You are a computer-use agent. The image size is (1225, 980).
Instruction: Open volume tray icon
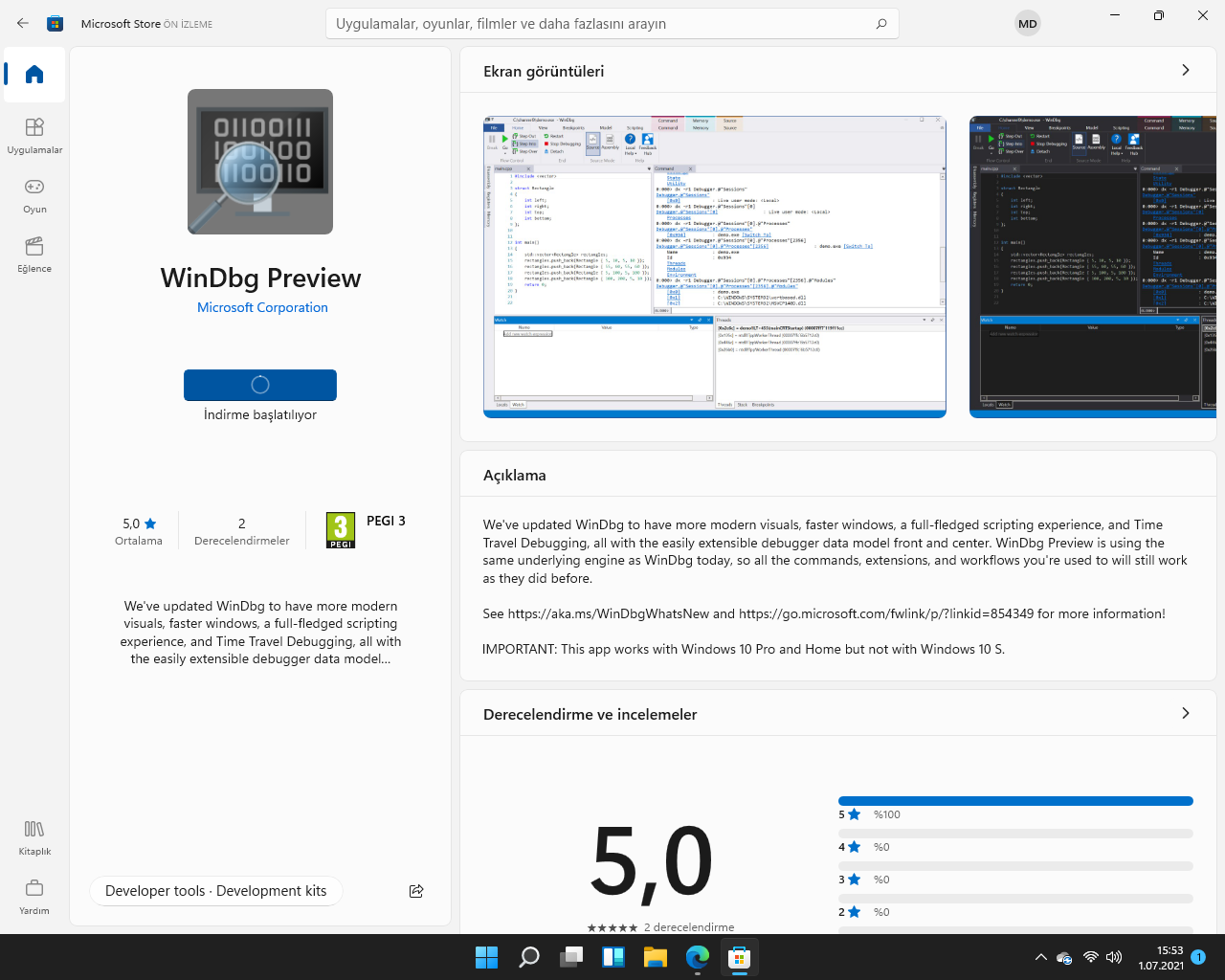pos(1114,957)
